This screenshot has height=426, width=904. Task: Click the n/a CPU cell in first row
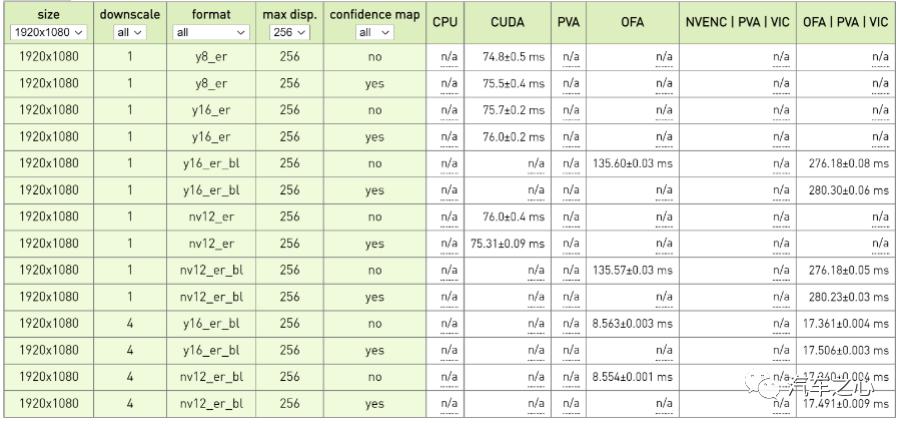tap(449, 56)
